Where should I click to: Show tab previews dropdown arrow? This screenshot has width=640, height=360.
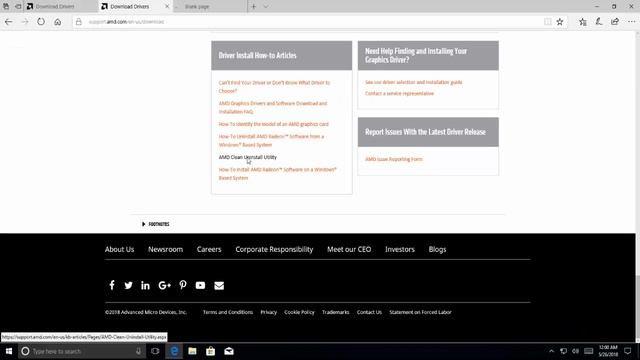click(266, 7)
